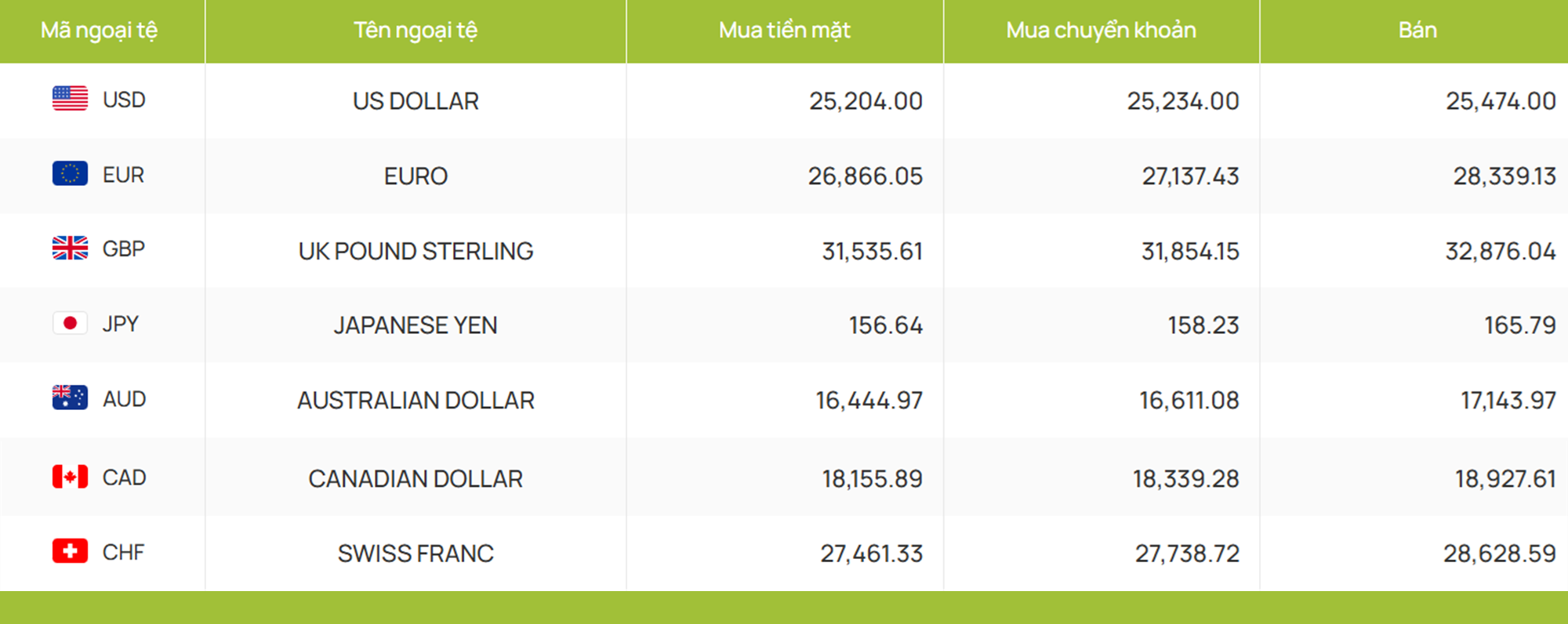This screenshot has width=1568, height=624.
Task: Select the Mua chuyển khoản column header
Action: coord(1102,31)
